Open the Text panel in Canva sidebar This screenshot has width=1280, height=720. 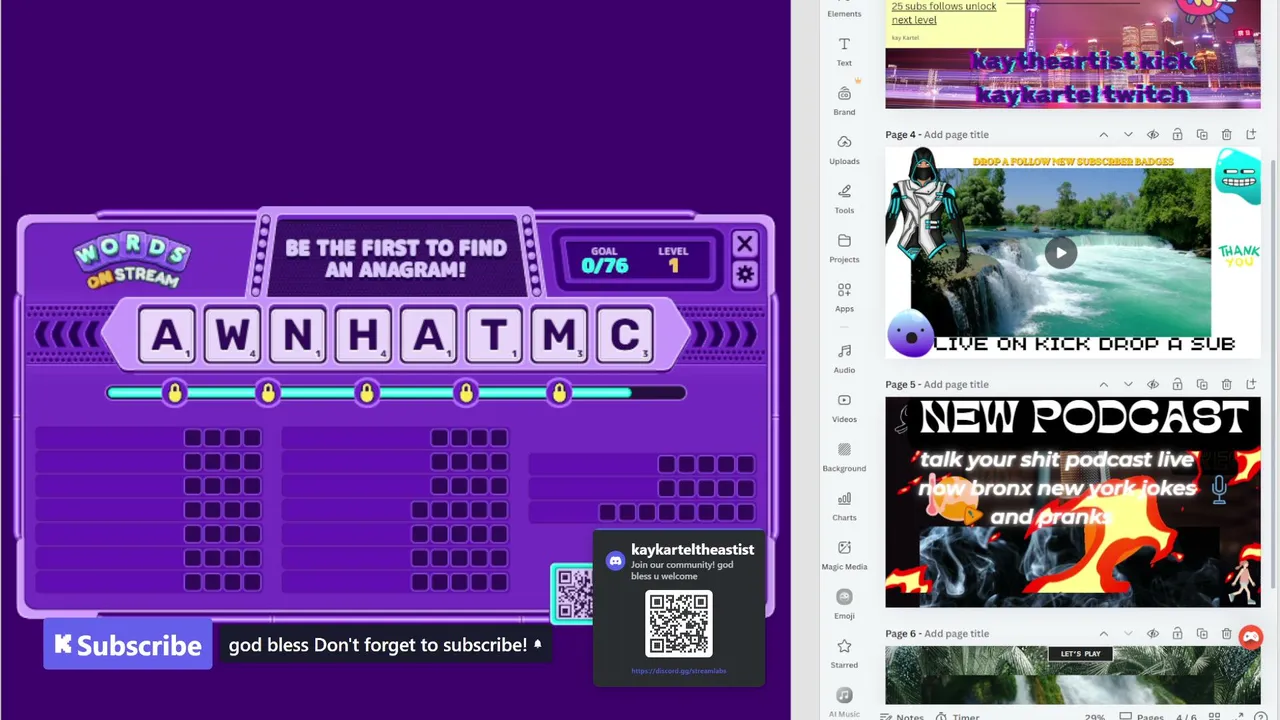(x=844, y=51)
